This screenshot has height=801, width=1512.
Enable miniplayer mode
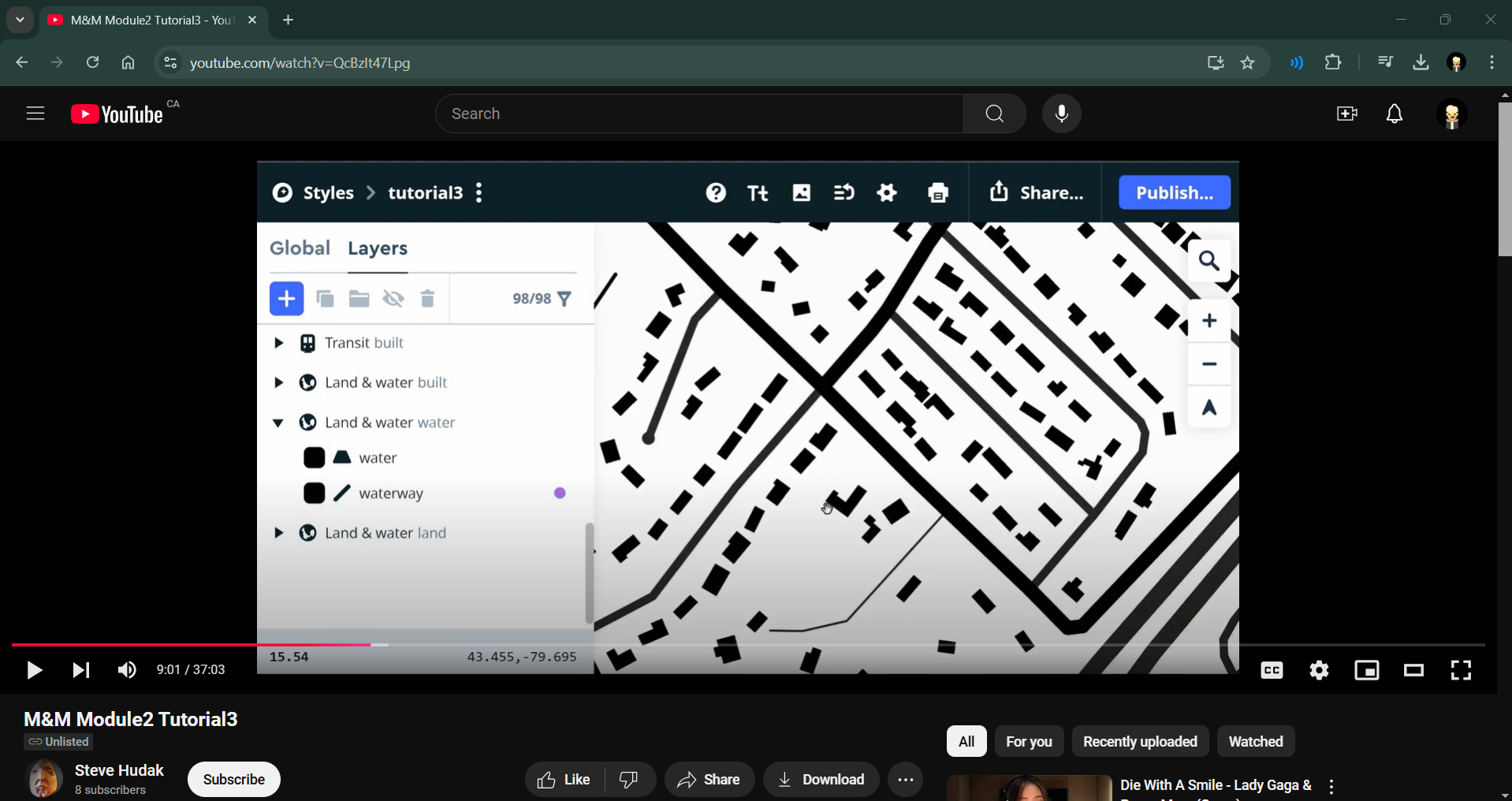[x=1366, y=670]
